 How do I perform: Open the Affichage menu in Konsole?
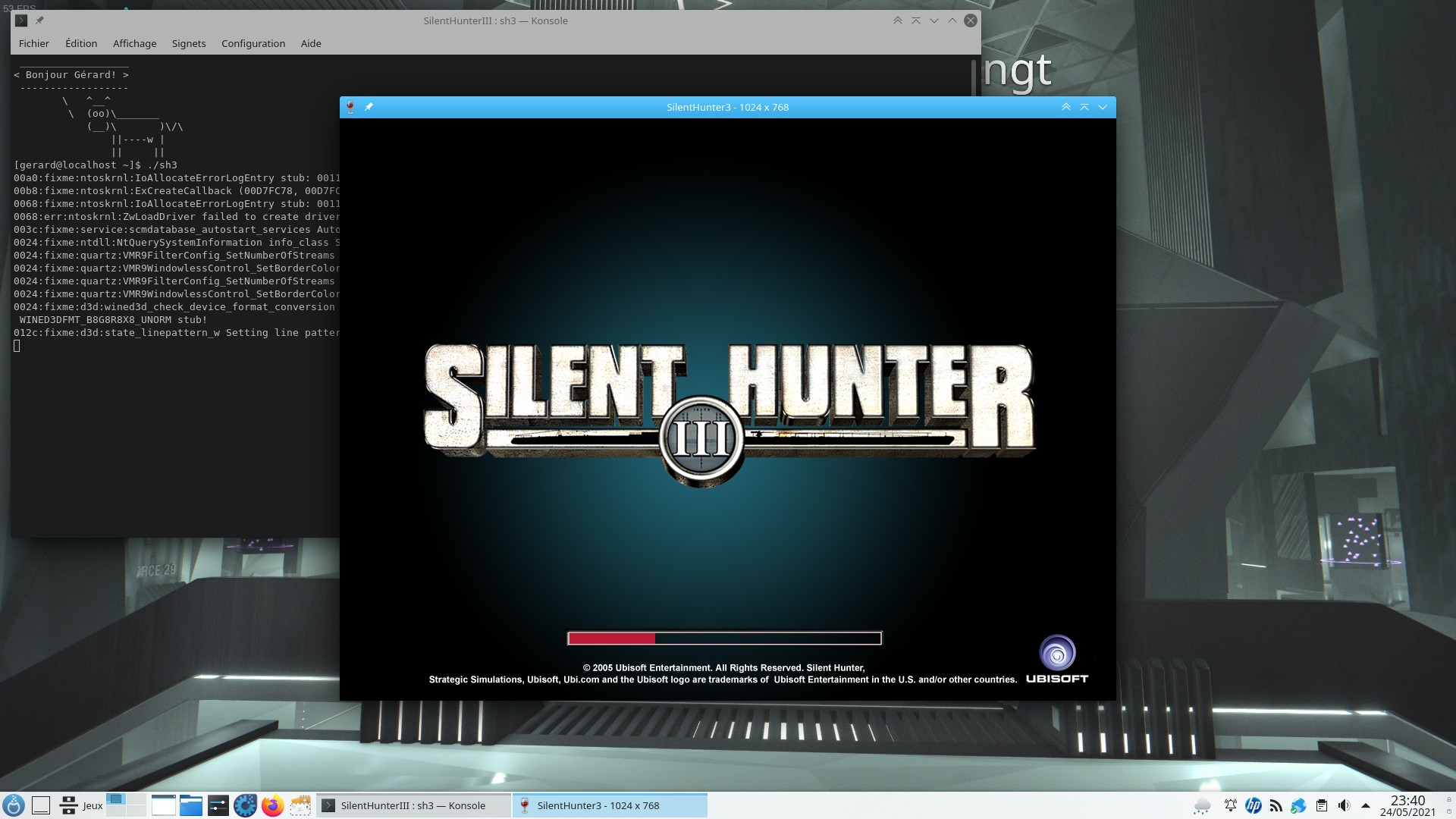(x=134, y=43)
